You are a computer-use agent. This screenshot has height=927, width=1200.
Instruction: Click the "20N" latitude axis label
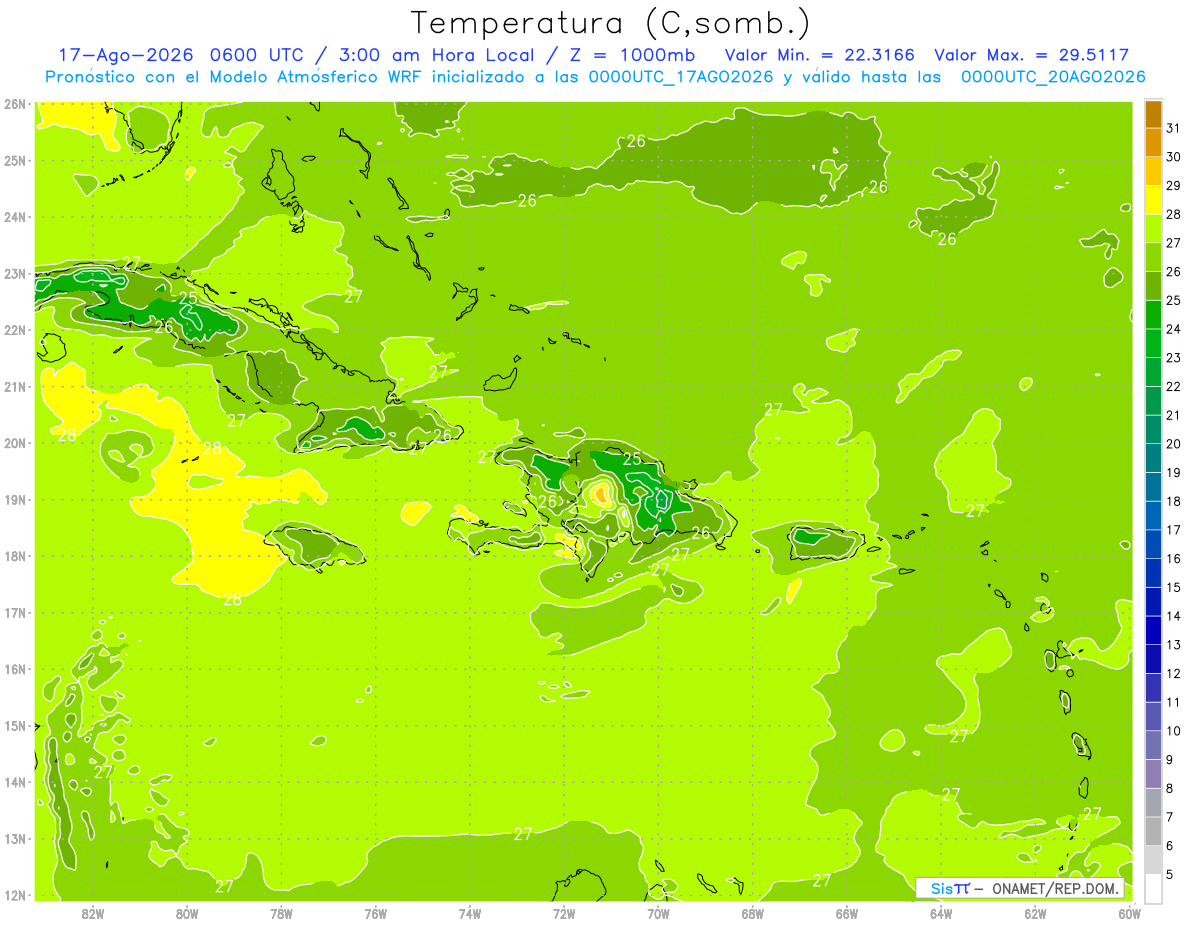[x=14, y=443]
